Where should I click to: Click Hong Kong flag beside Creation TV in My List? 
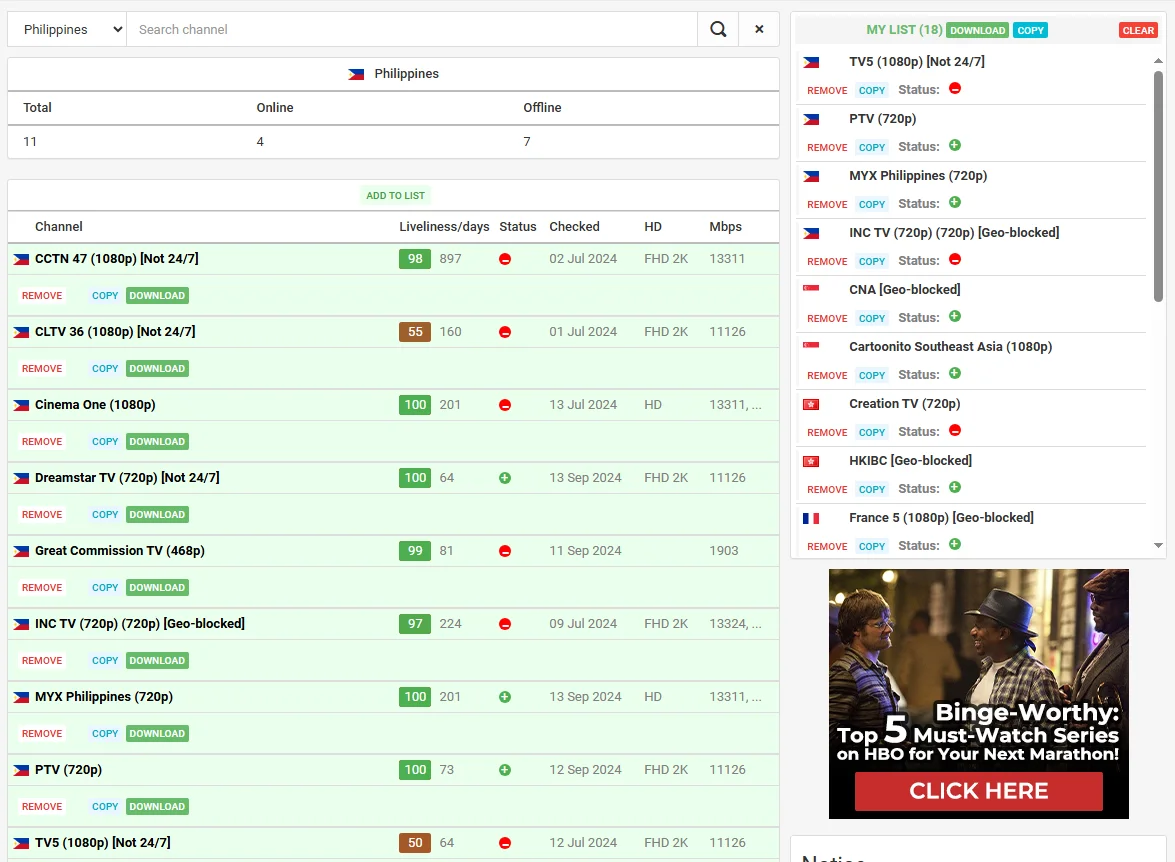click(x=811, y=405)
